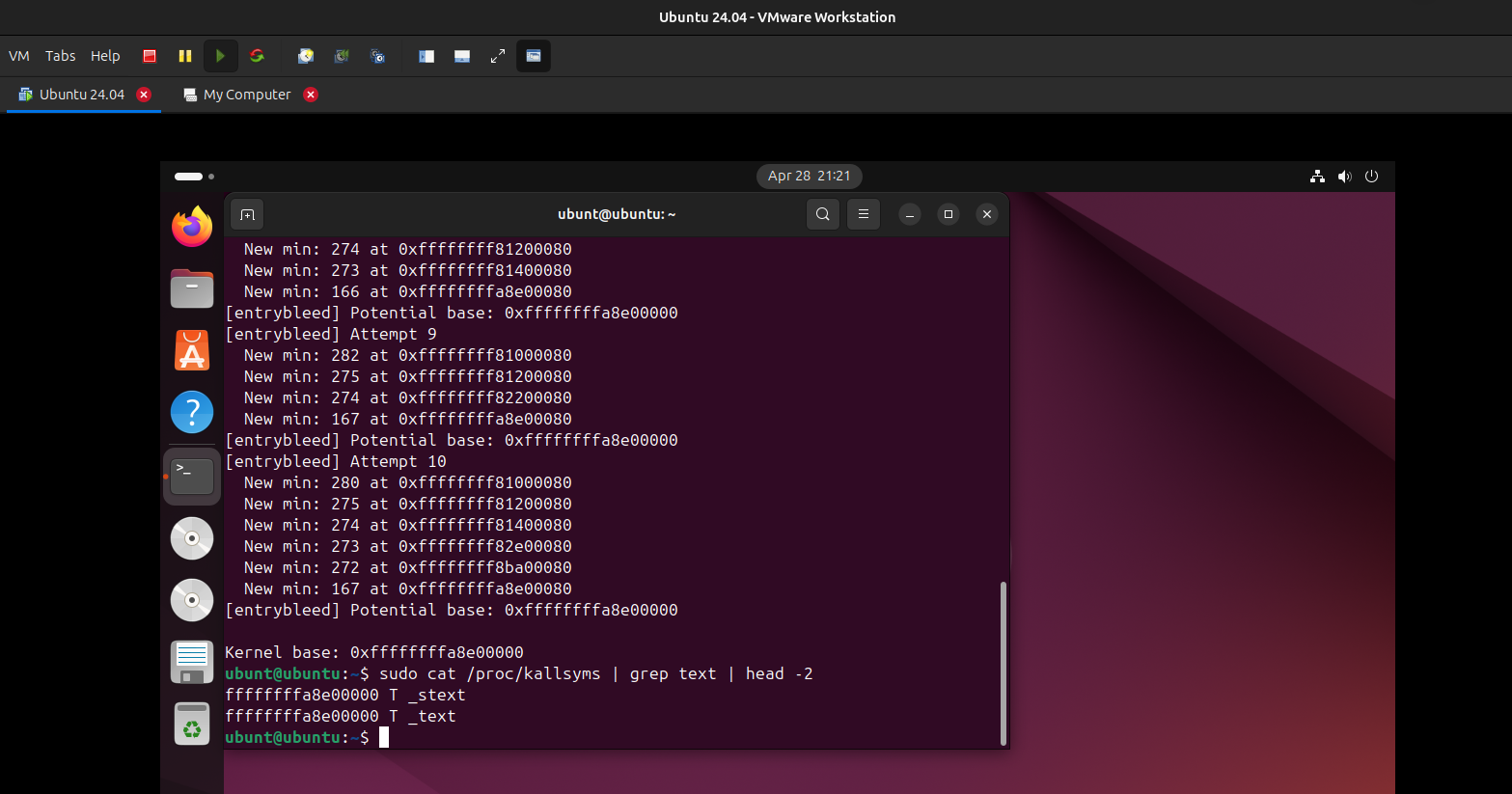Image resolution: width=1512 pixels, height=794 pixels.
Task: Toggle the thumbnail bar view
Action: (x=462, y=56)
